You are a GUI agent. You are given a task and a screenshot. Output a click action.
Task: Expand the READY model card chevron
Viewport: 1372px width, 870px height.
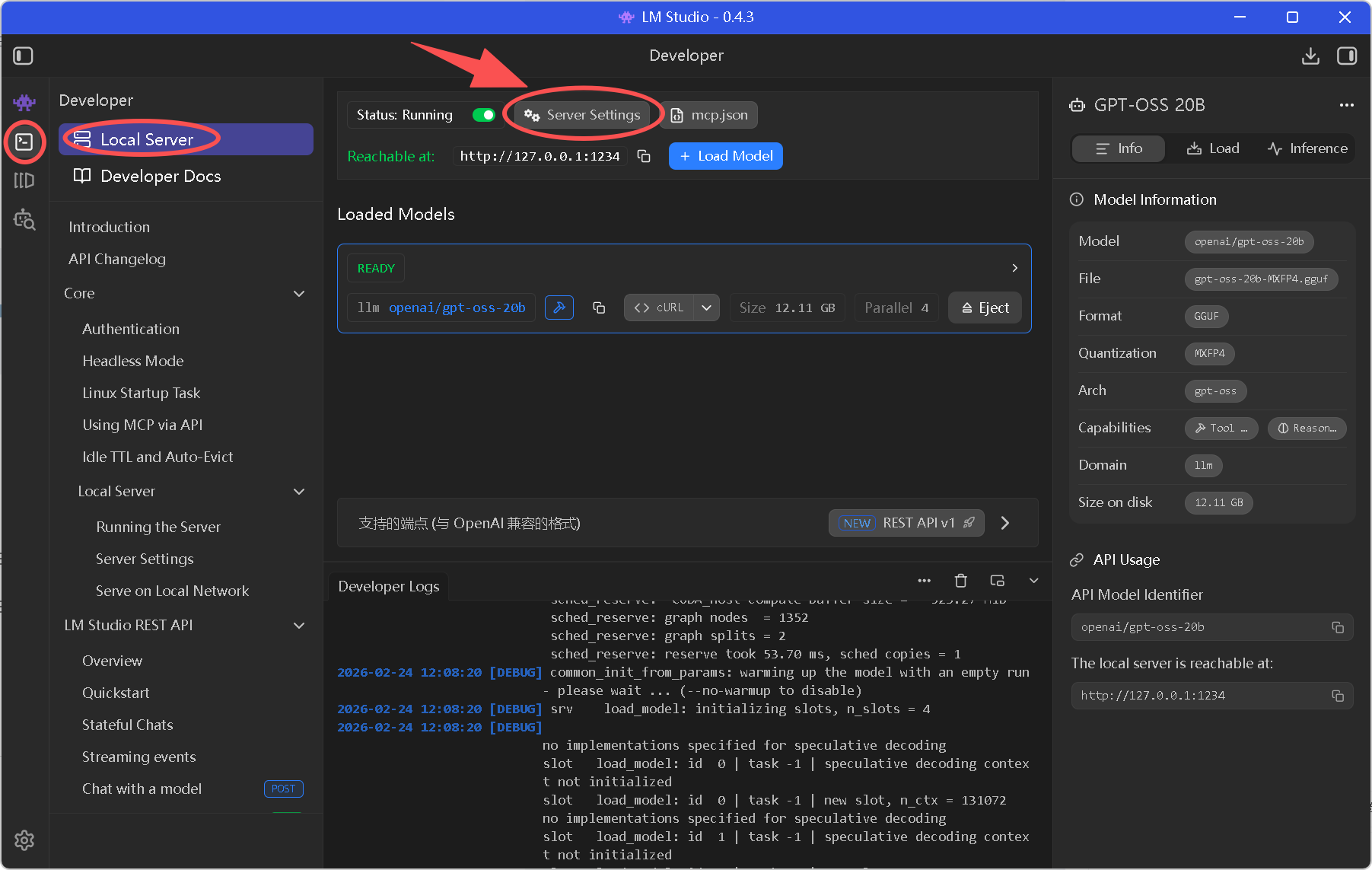(1014, 268)
